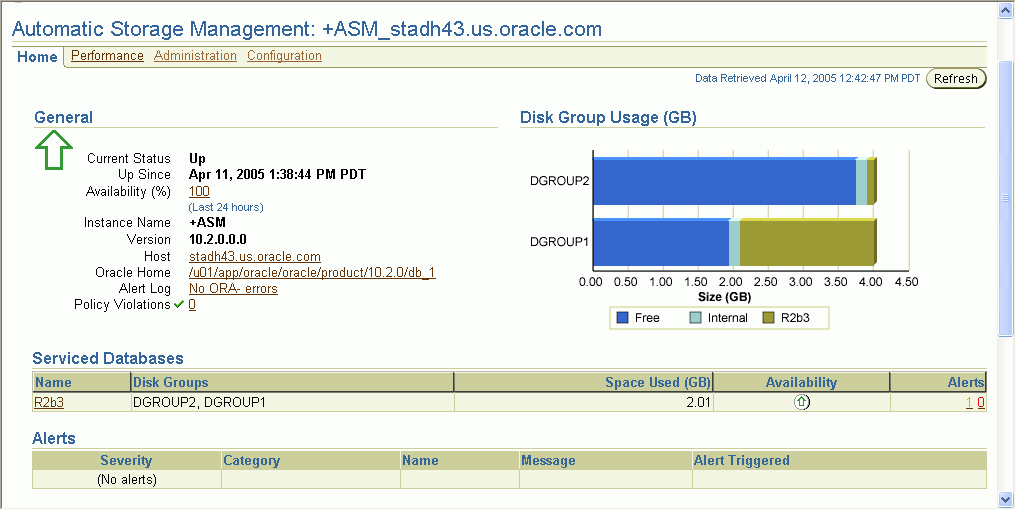Open the R2b3 database link

pyautogui.click(x=48, y=402)
